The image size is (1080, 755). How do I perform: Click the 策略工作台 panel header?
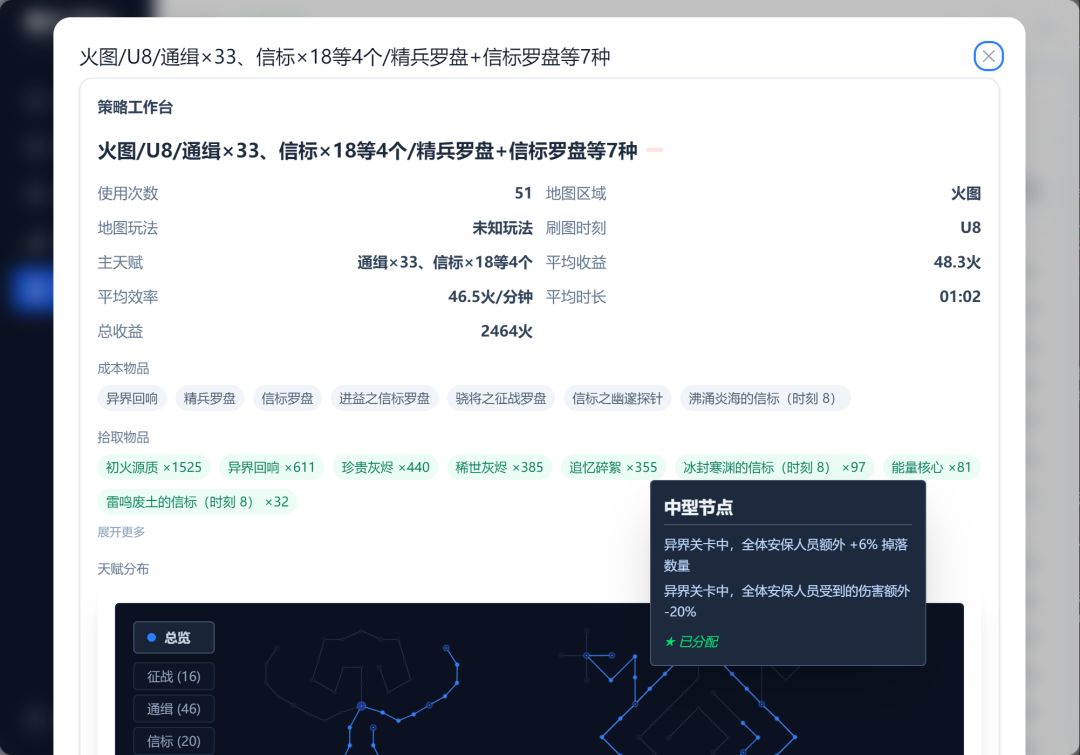(135, 107)
